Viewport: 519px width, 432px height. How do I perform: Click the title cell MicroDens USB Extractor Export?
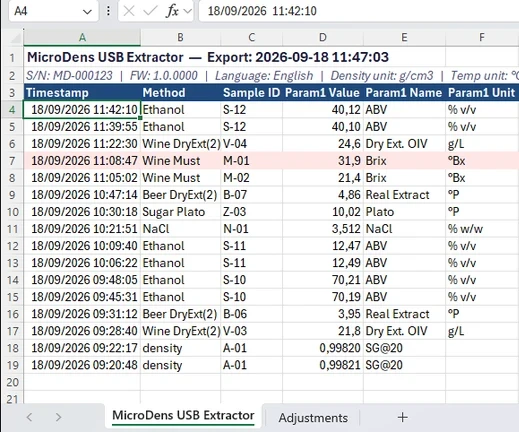pyautogui.click(x=208, y=57)
